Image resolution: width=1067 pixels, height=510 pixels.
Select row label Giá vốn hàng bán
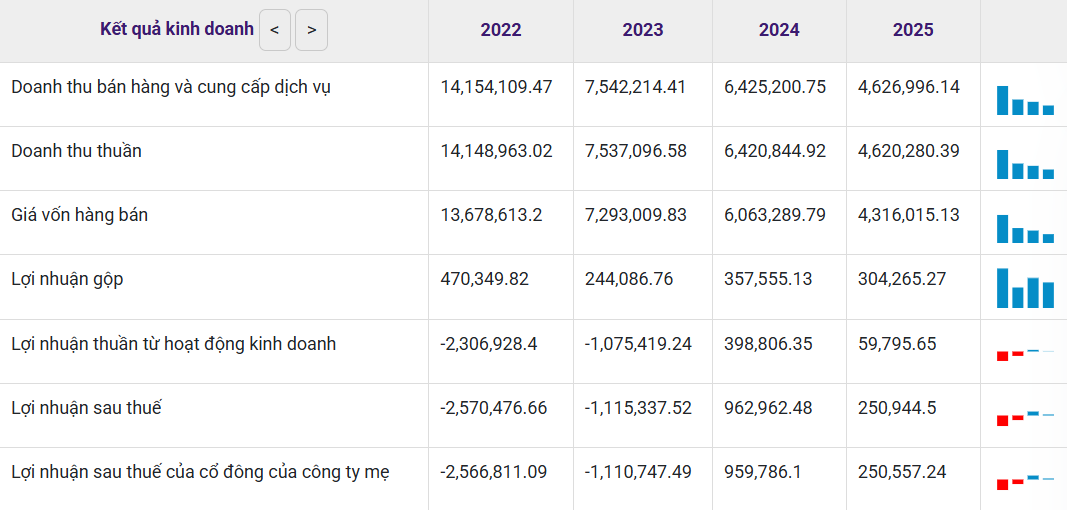(x=80, y=215)
